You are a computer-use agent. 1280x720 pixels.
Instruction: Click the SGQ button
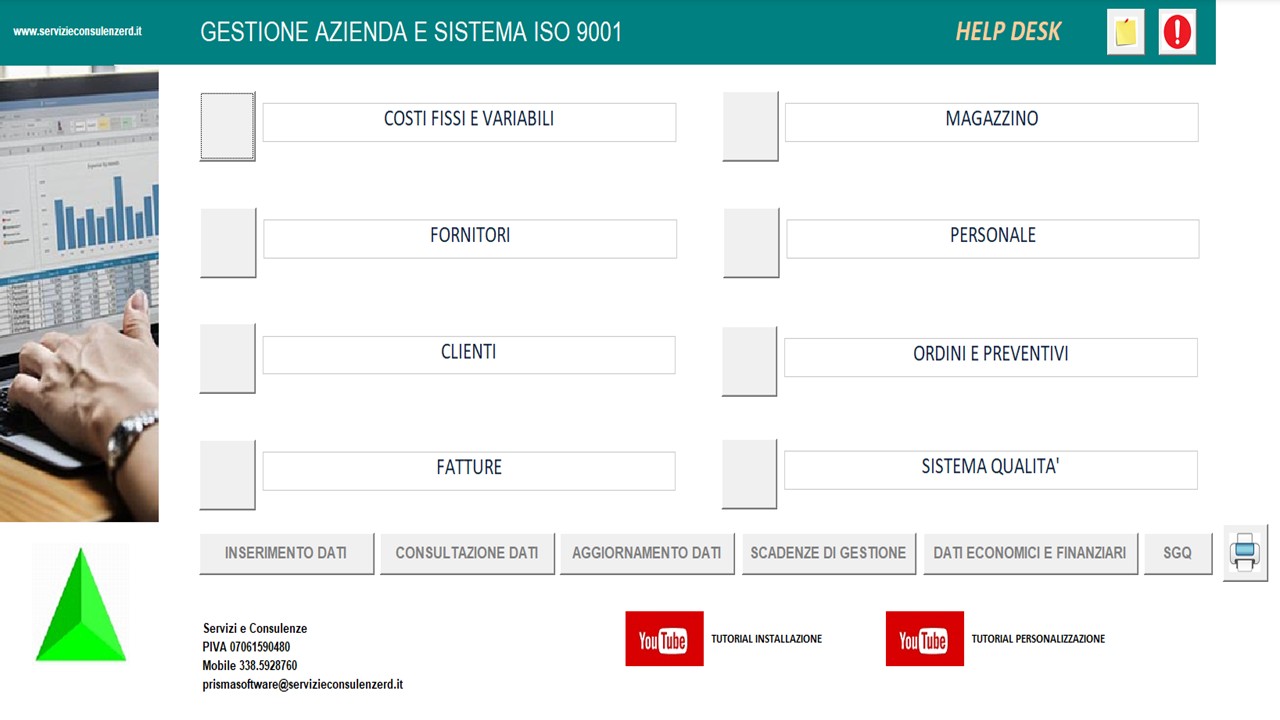coord(1178,553)
